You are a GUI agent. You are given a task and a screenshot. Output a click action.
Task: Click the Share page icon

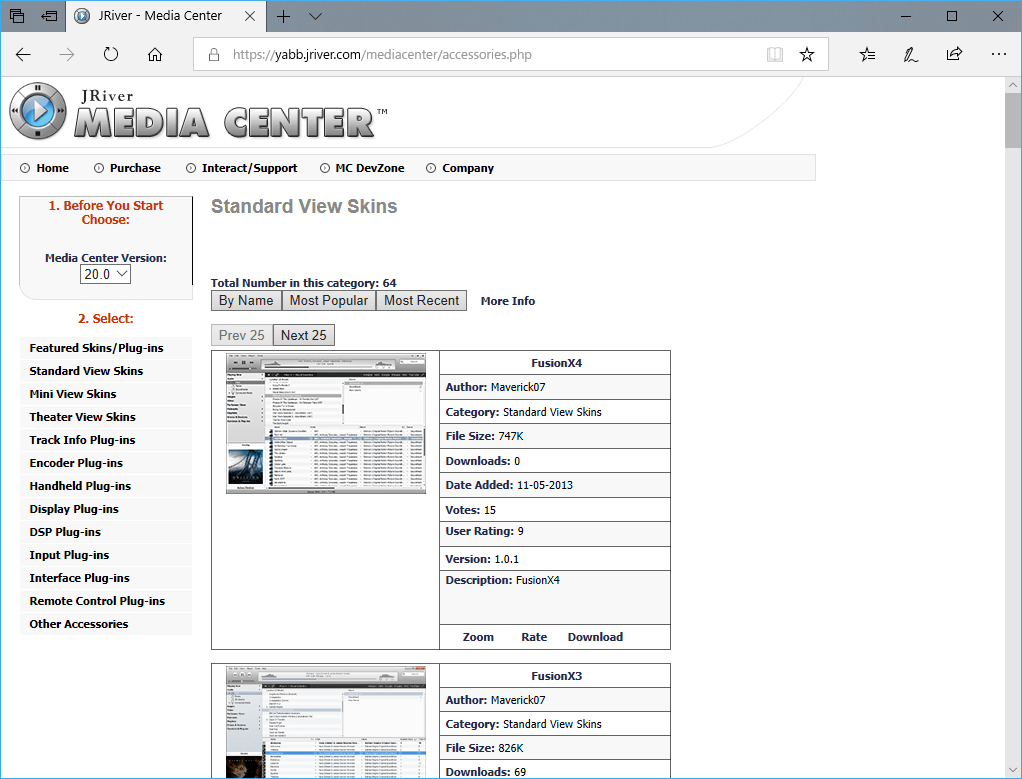tap(954, 54)
